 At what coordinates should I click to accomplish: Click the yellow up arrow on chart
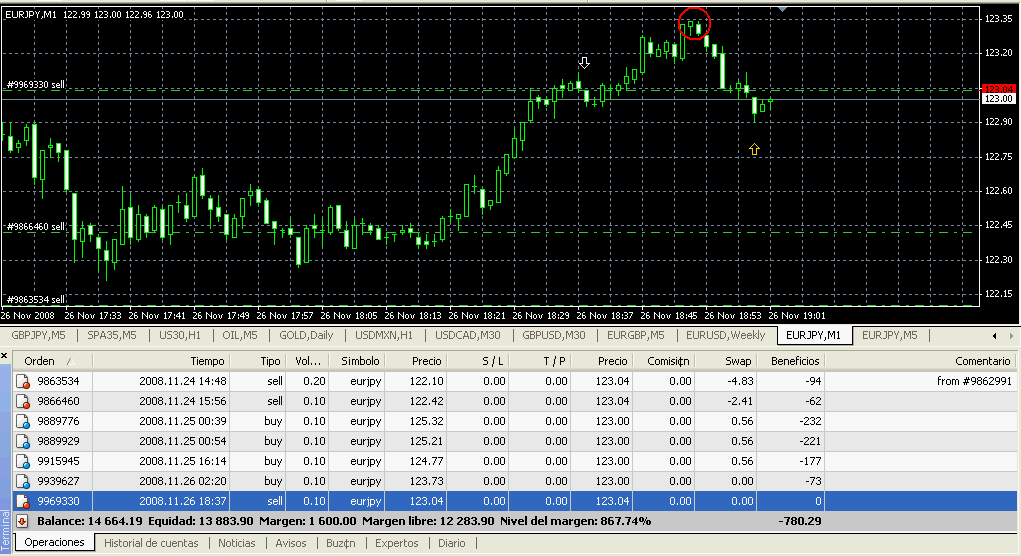[754, 150]
